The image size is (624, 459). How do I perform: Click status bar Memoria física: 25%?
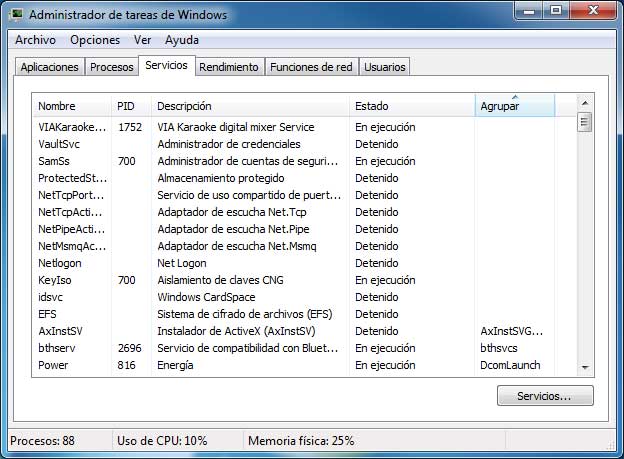(301, 441)
